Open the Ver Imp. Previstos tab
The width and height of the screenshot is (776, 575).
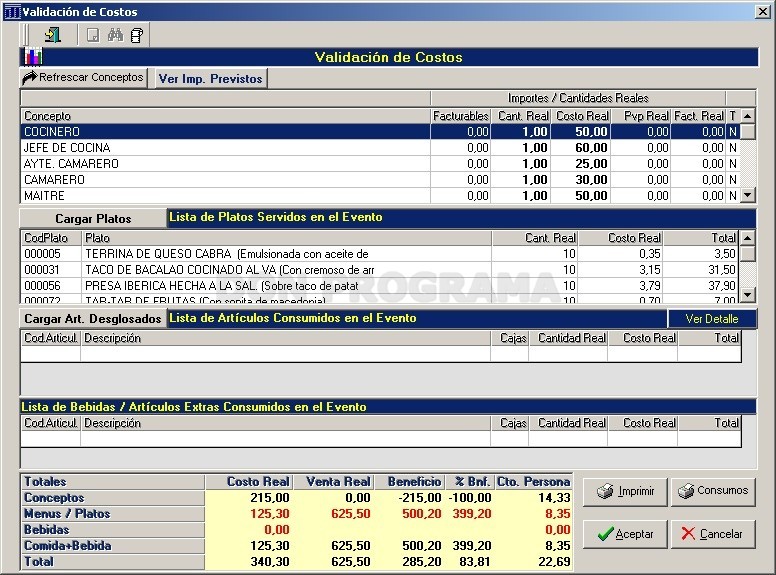(210, 79)
